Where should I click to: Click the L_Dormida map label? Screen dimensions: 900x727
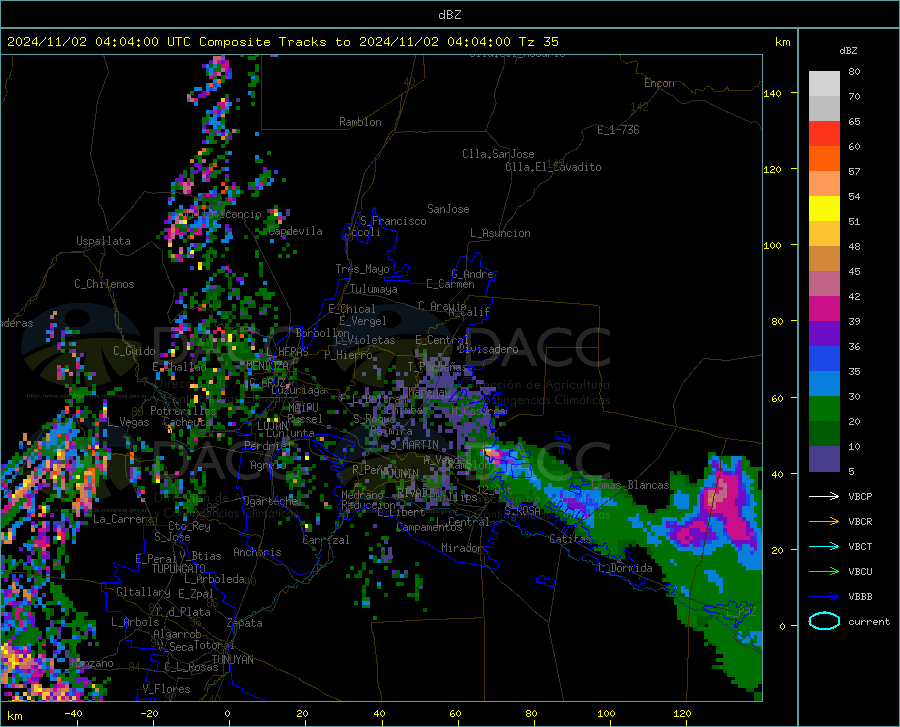click(624, 568)
